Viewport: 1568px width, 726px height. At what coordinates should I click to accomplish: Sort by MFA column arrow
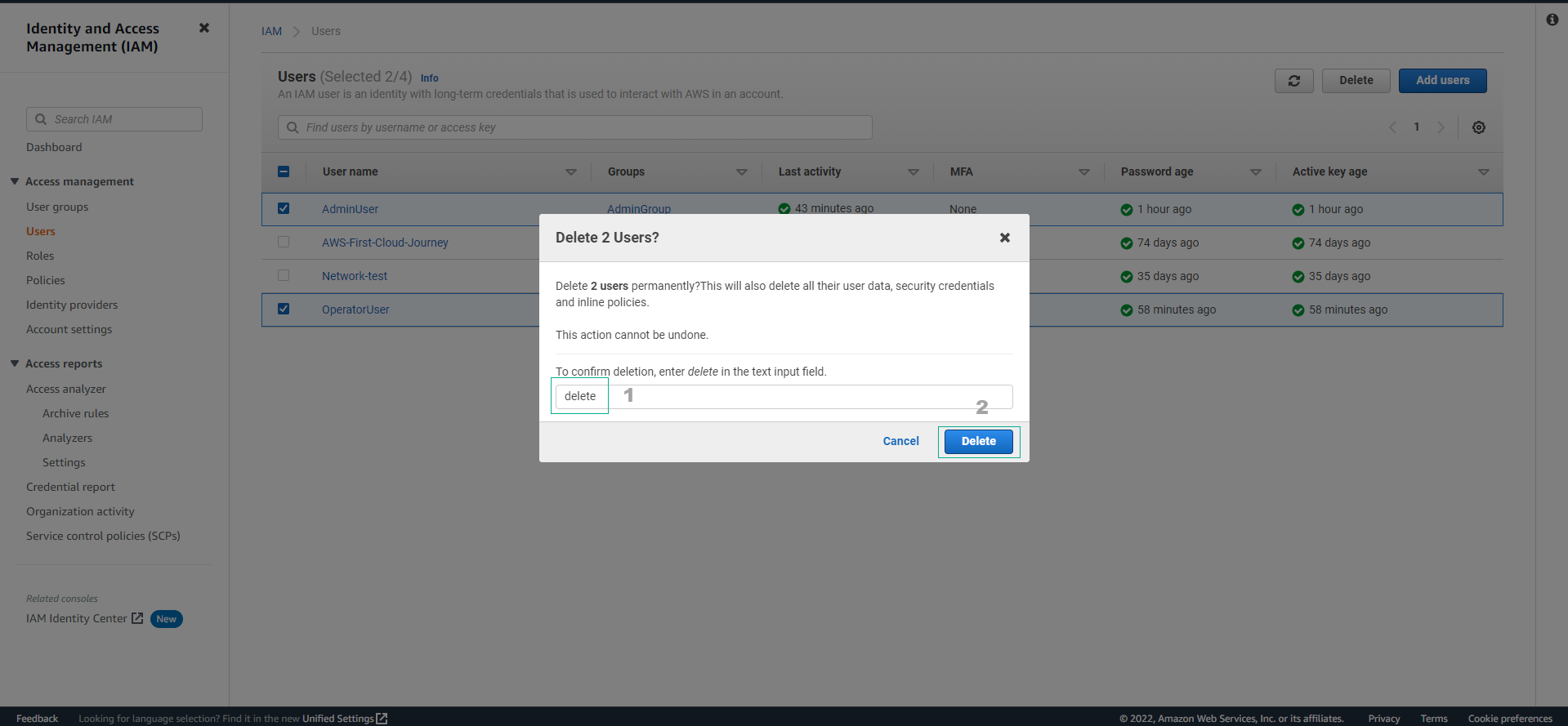pyautogui.click(x=1084, y=172)
